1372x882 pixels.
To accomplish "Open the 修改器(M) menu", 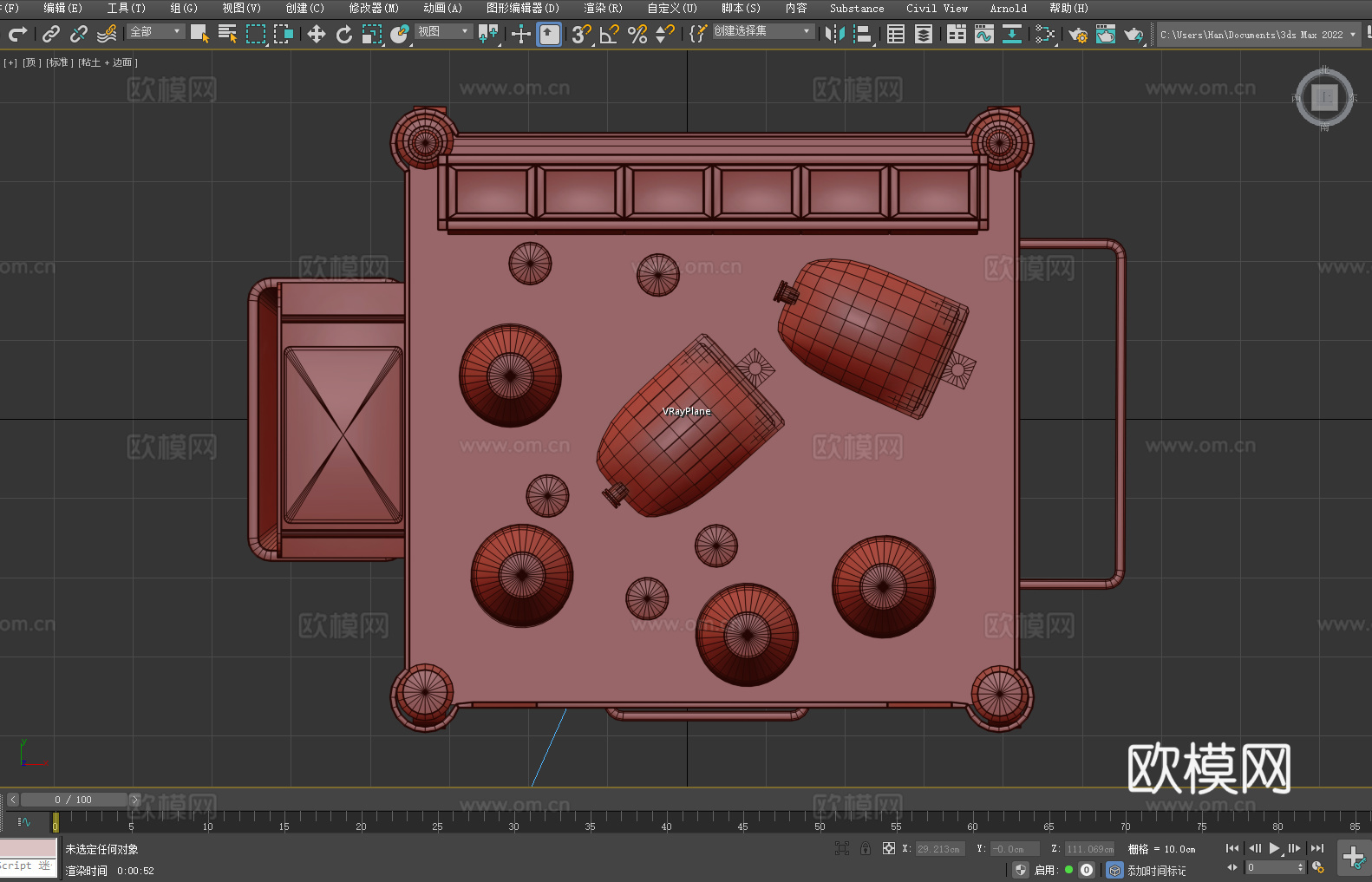I will click(374, 8).
